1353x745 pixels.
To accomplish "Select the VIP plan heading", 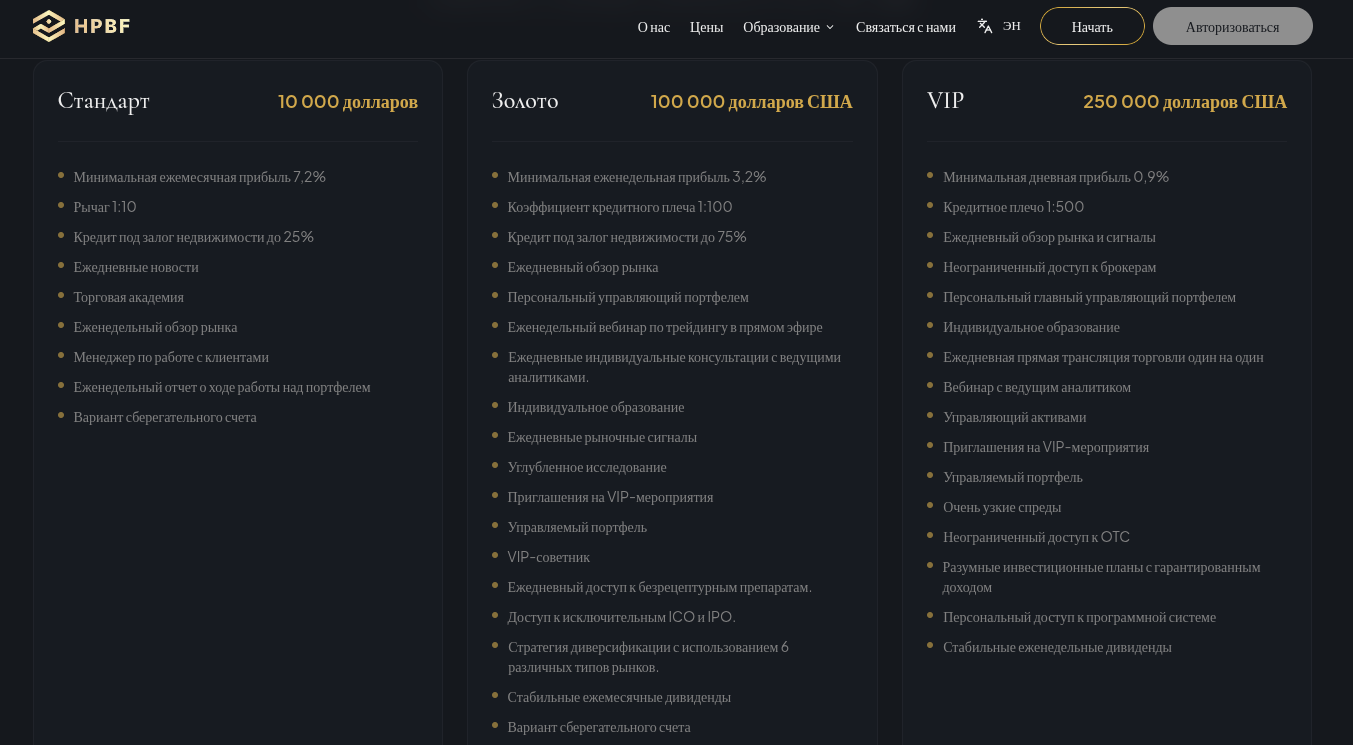I will click(x=945, y=101).
